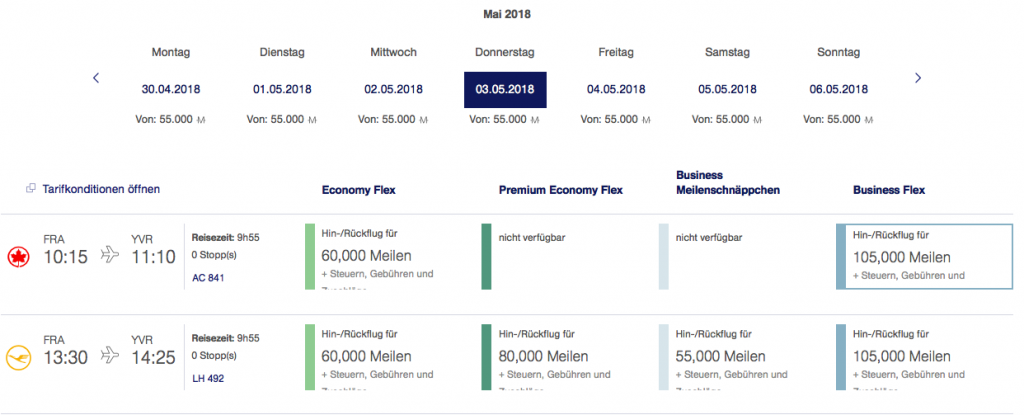Select Dienstag 01.05.2018 date tab
The image size is (1024, 415).
click(281, 88)
